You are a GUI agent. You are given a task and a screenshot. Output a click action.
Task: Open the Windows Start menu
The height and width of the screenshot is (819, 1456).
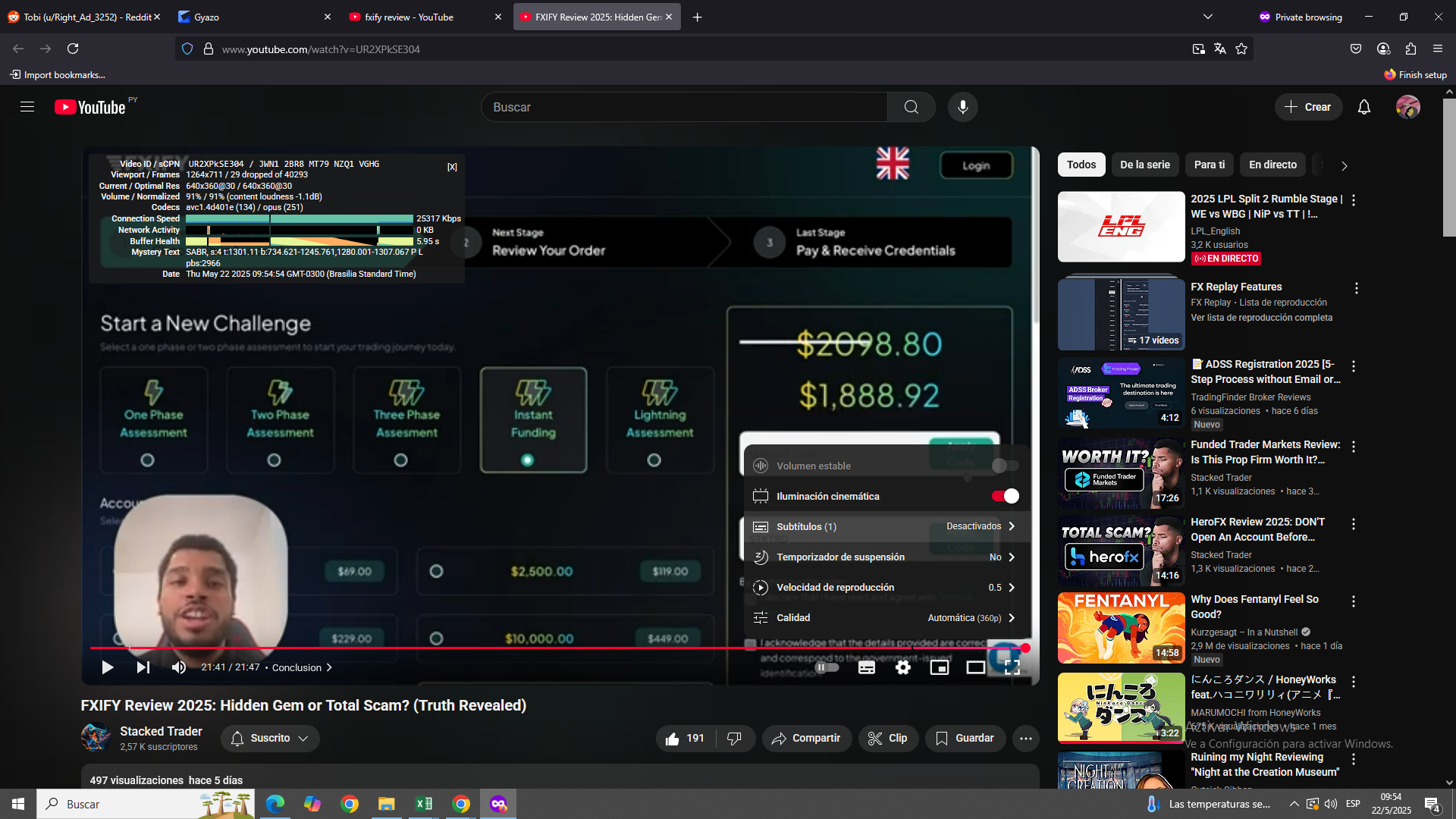pos(18,804)
